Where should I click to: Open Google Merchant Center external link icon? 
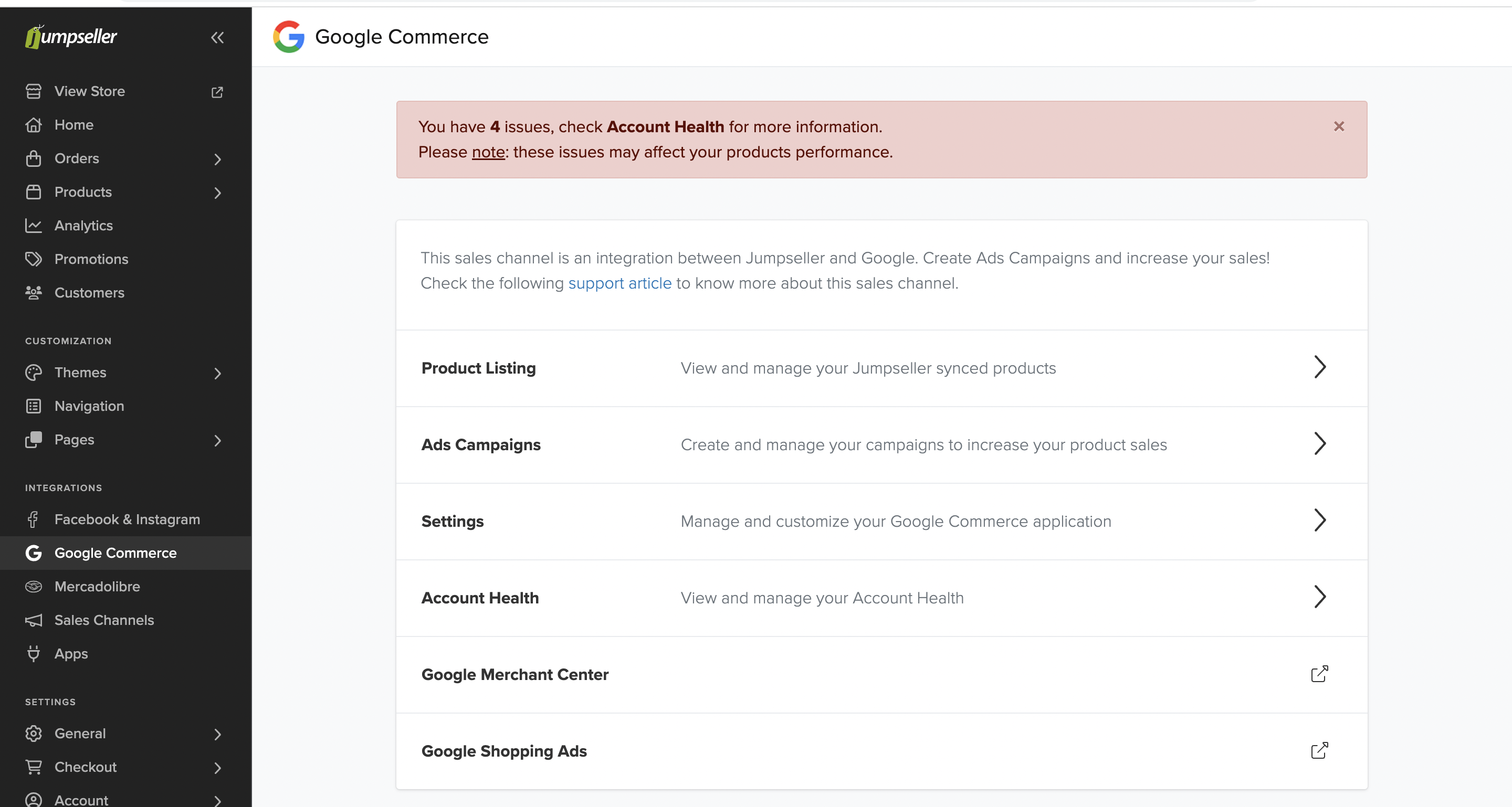[x=1319, y=674]
